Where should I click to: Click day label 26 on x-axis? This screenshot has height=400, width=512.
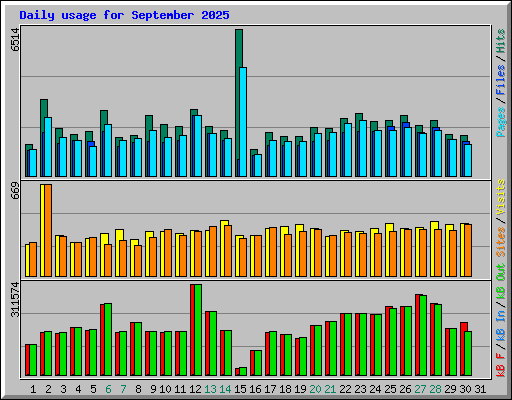tap(405, 389)
